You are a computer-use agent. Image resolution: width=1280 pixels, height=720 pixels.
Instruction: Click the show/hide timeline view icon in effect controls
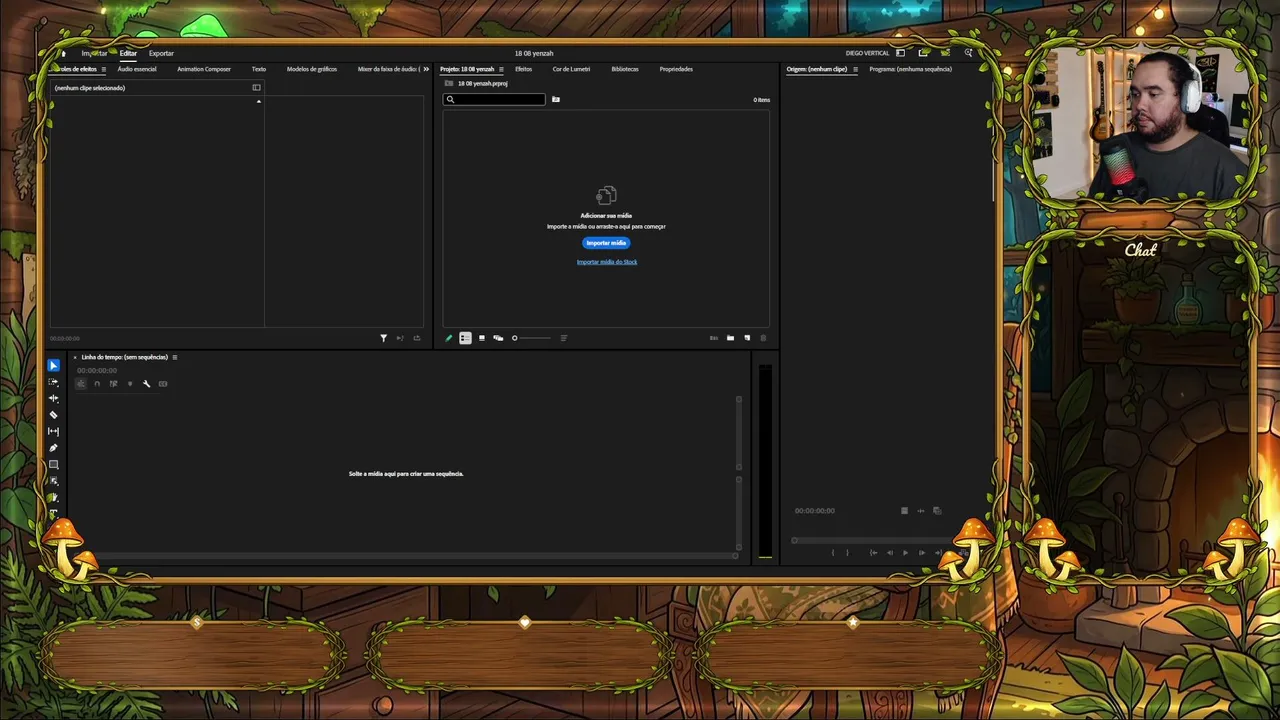[257, 88]
